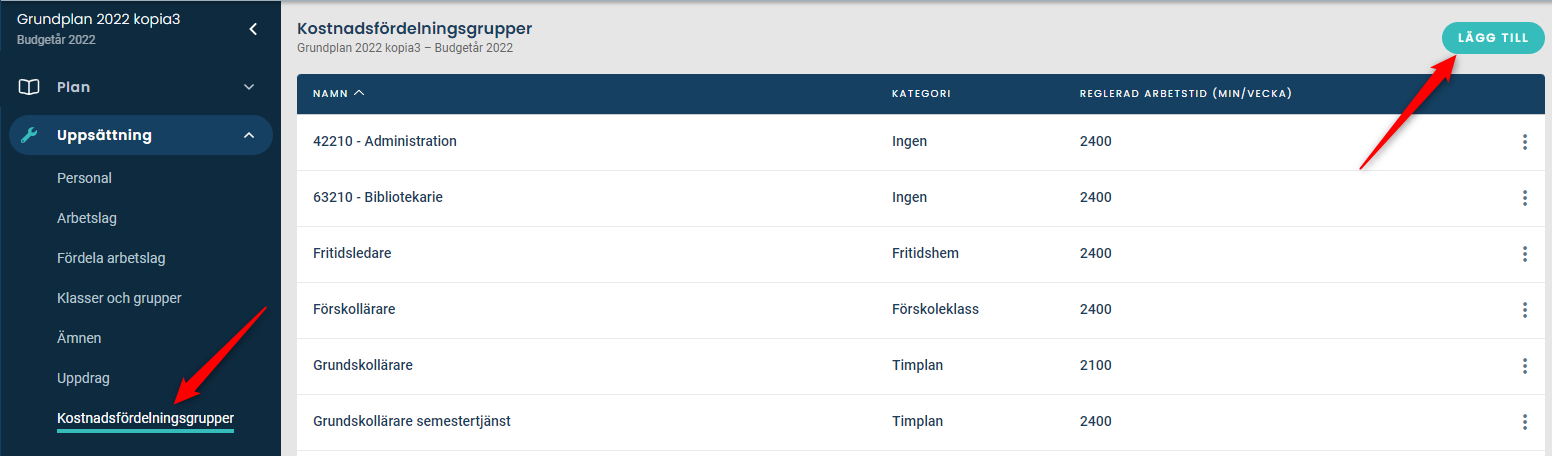This screenshot has height=456, width=1552.
Task: Collapse the Uppsättning section chevron
Action: pyautogui.click(x=249, y=135)
